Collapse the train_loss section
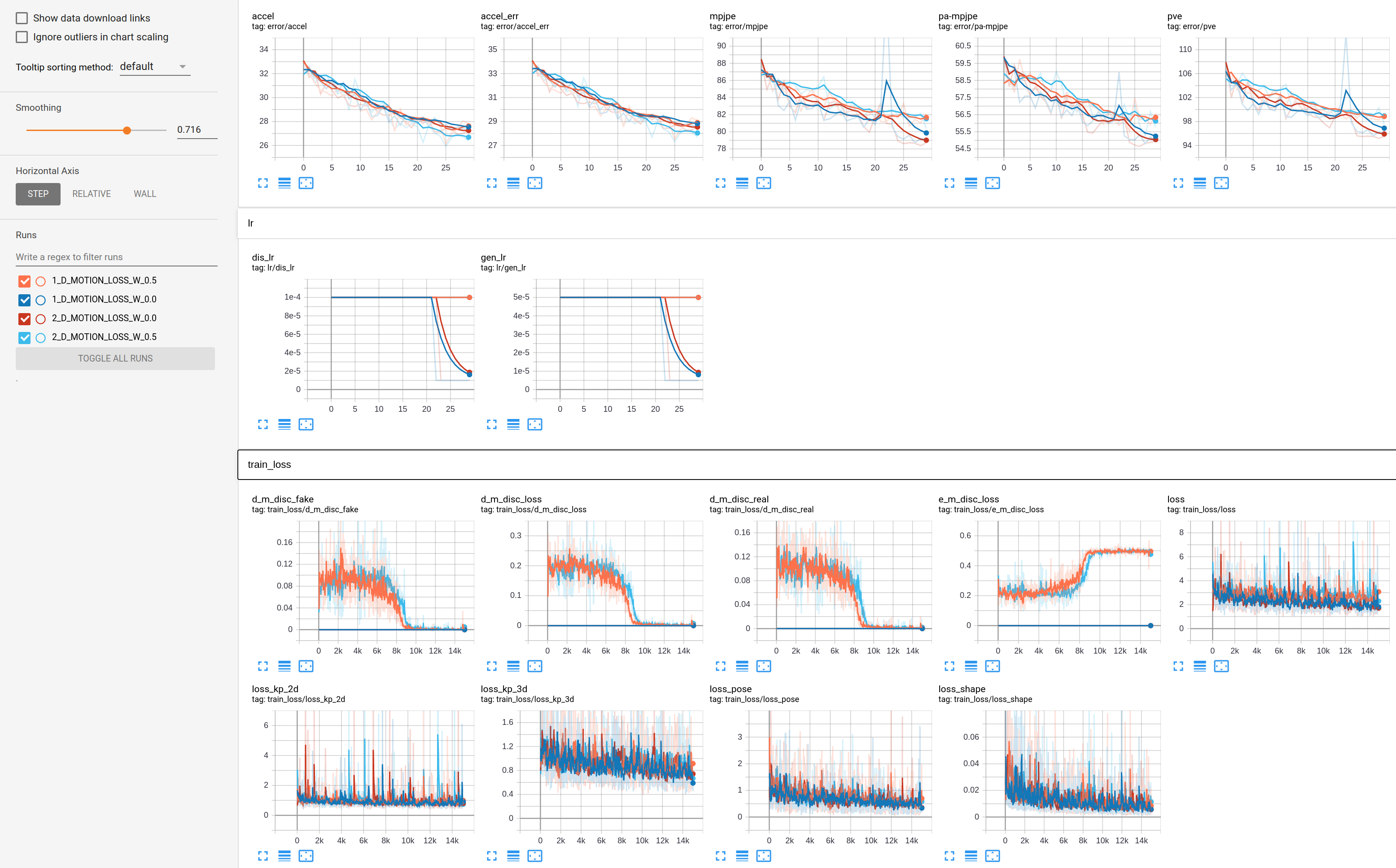This screenshot has height=868, width=1396. pos(269,464)
